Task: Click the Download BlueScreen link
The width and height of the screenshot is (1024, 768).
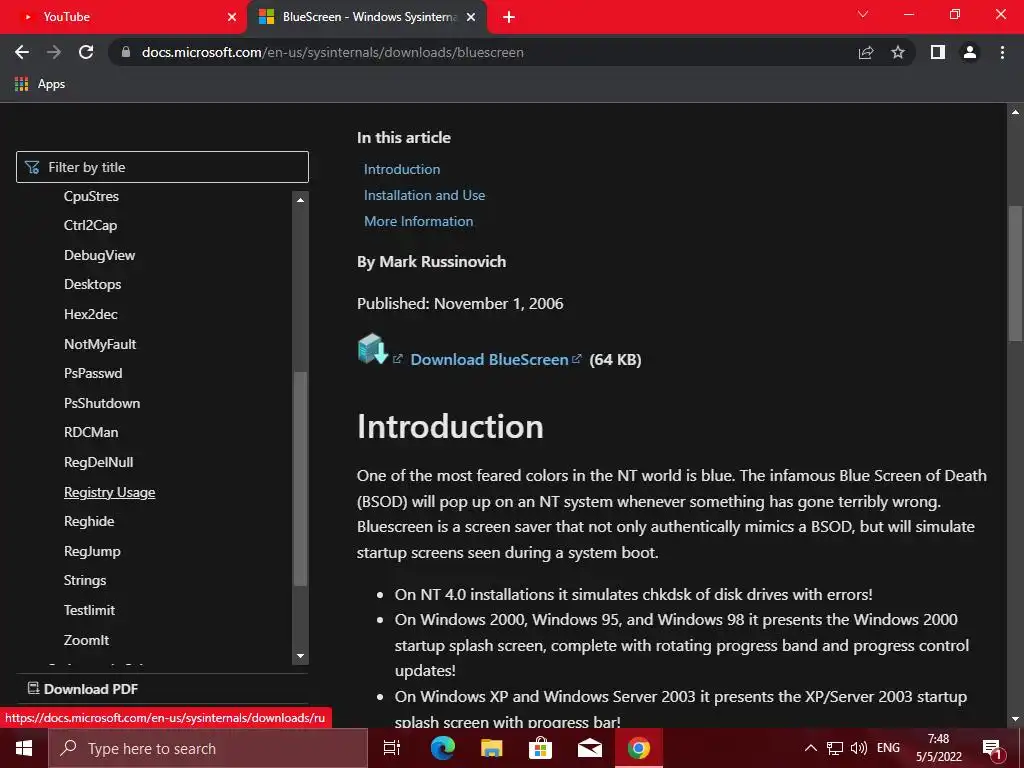Action: click(x=489, y=359)
